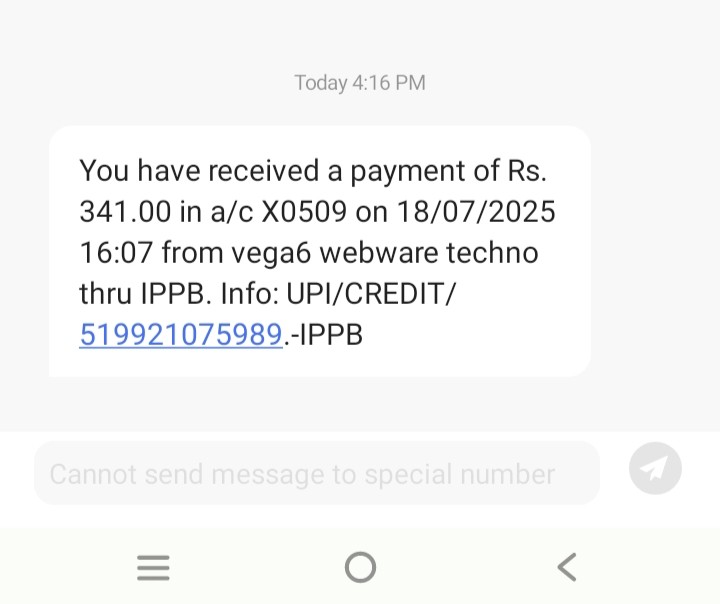Viewport: 720px width, 604px height.
Task: Tap the '16:07' transaction time text
Action: 116,253
